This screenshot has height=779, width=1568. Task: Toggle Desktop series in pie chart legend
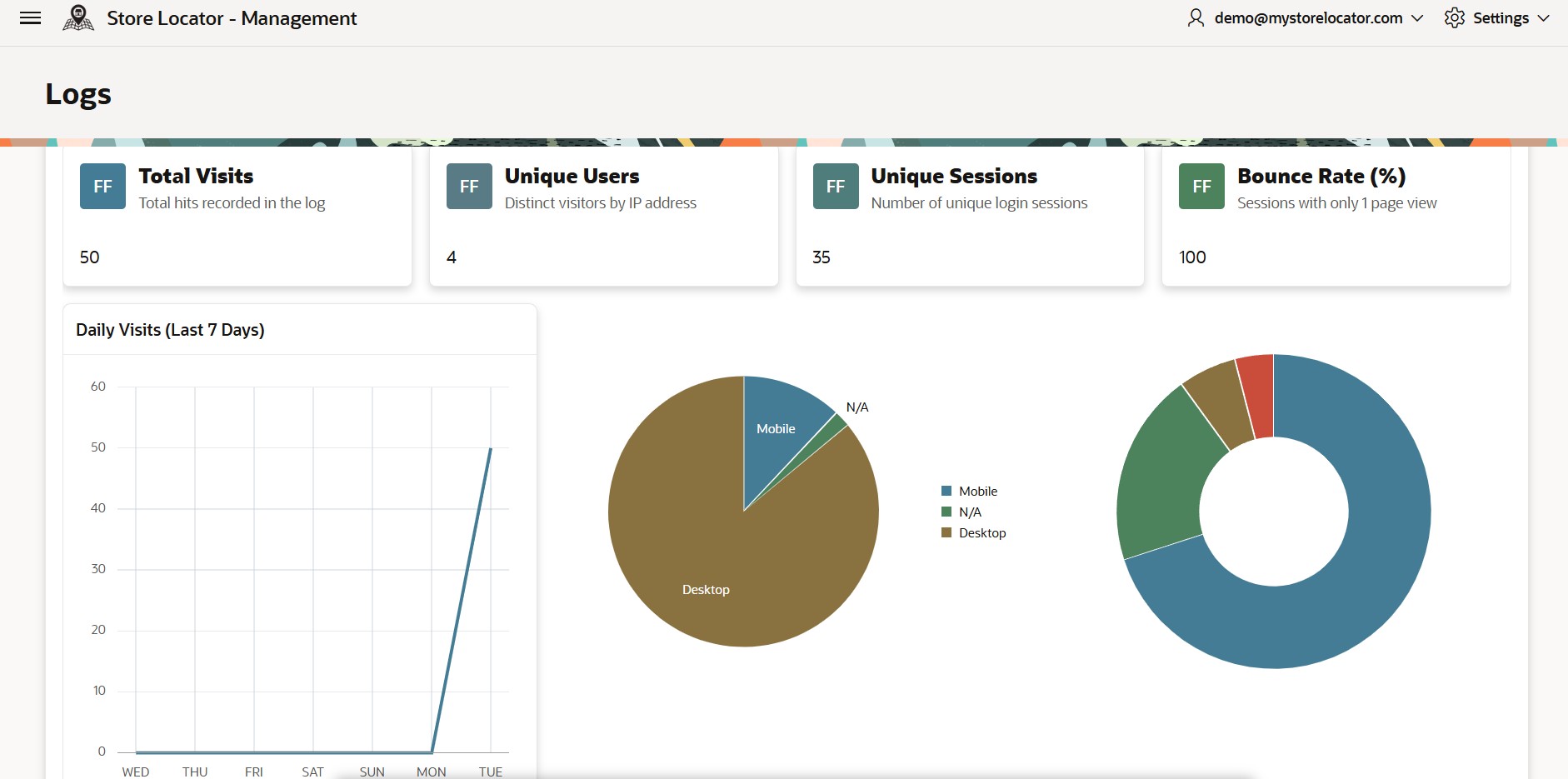(x=981, y=533)
